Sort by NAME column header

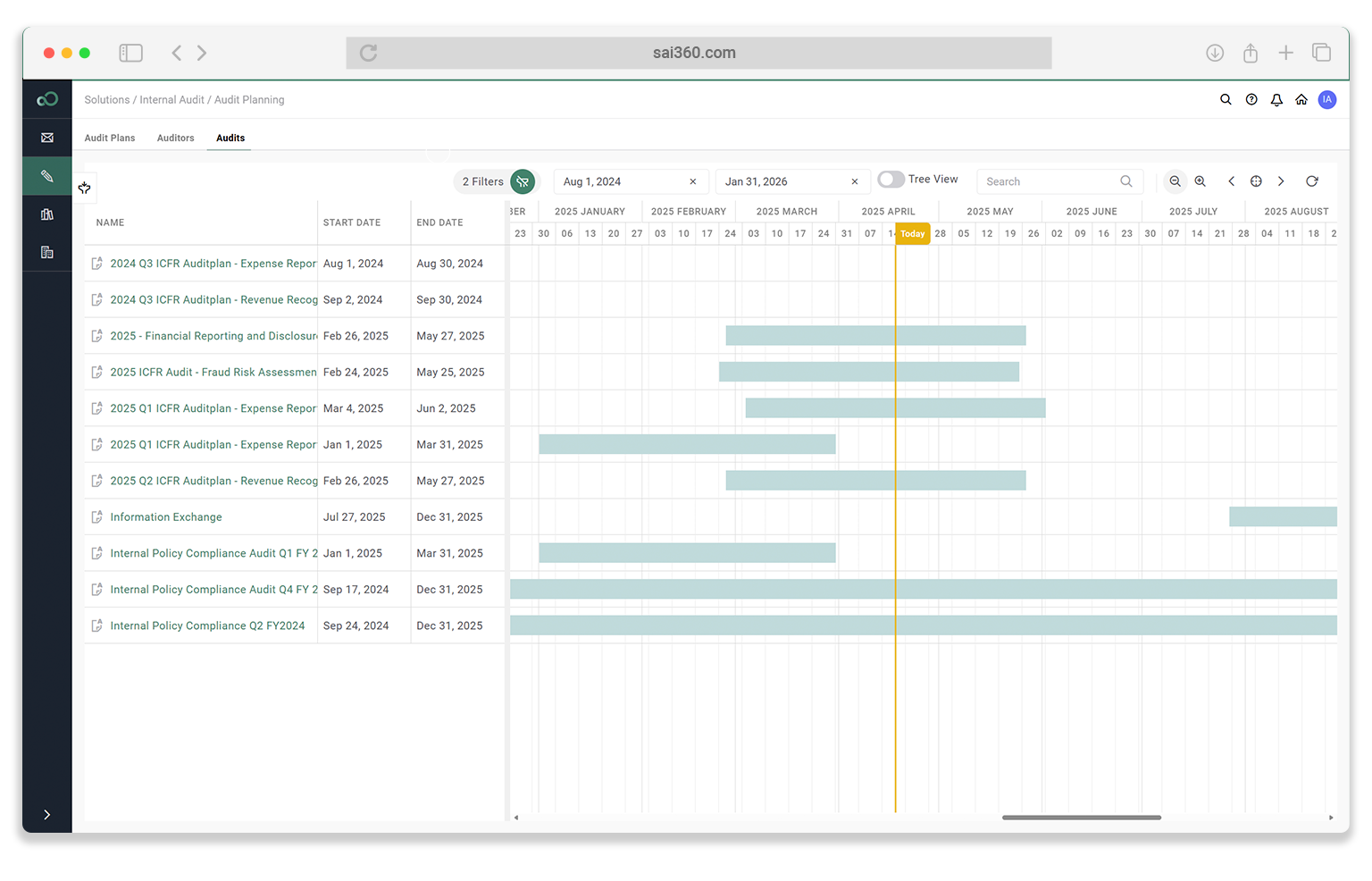[x=111, y=222]
